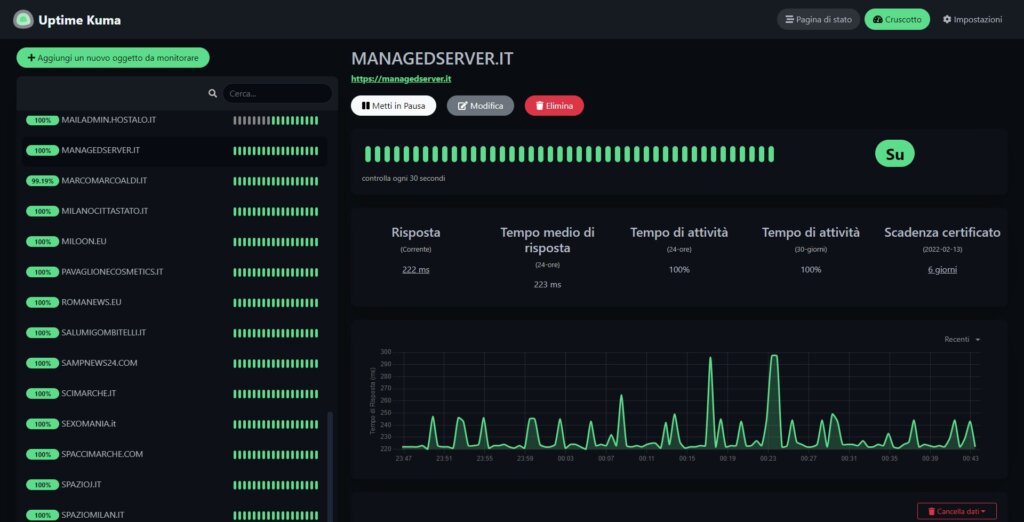Click the Uptime Kuma logo icon
The image size is (1024, 522).
tap(23, 20)
